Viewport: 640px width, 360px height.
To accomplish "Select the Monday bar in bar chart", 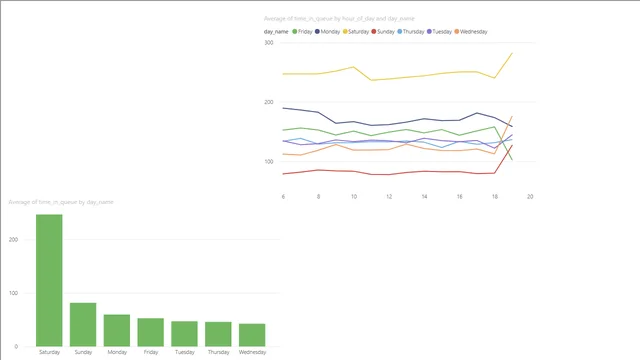I will pos(117,330).
